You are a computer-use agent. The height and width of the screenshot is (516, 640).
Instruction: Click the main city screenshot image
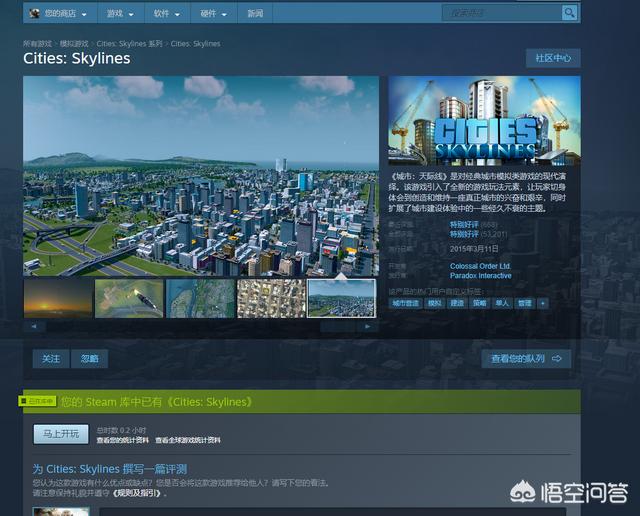201,176
